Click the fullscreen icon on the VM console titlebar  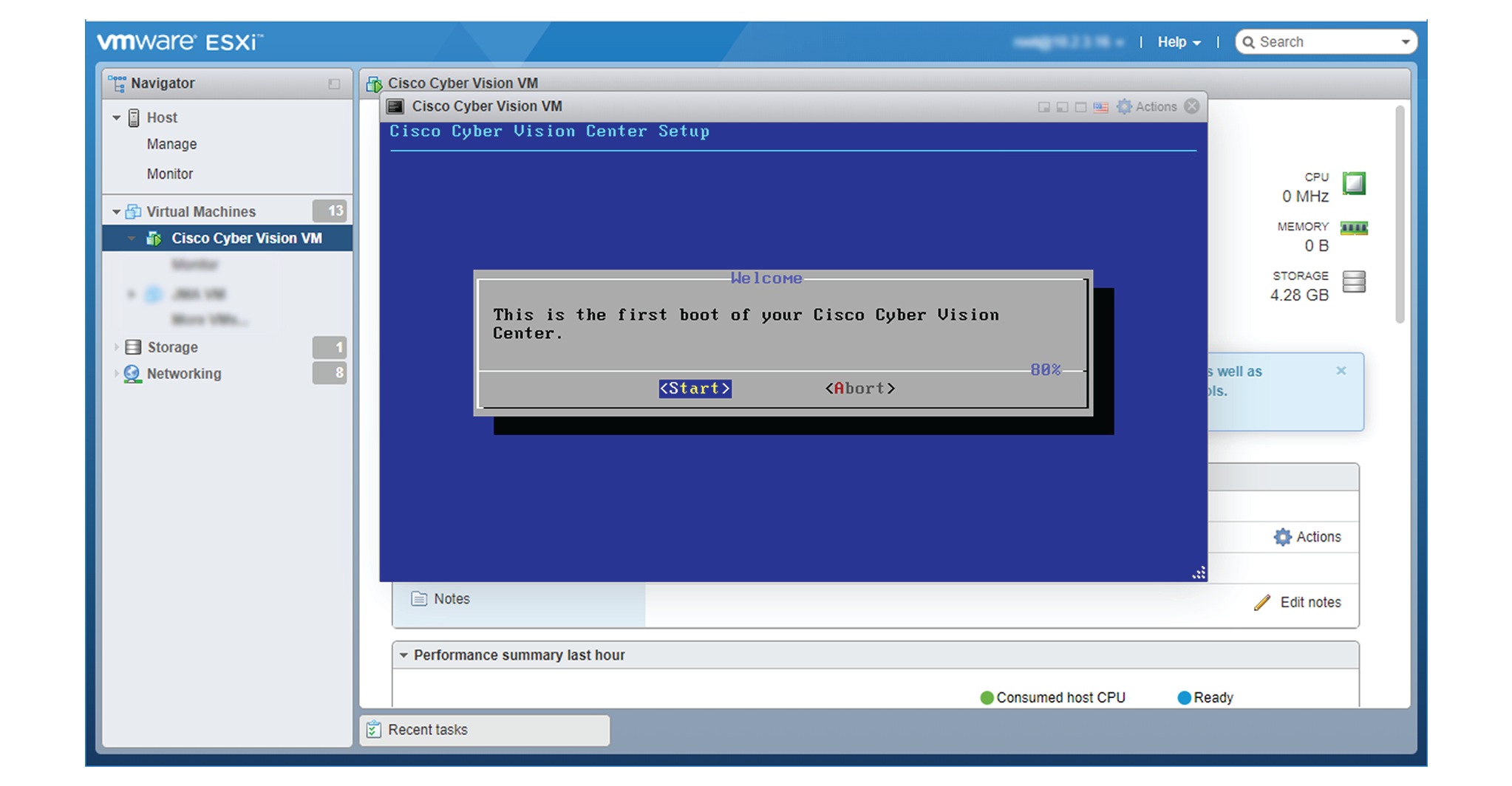point(1080,106)
